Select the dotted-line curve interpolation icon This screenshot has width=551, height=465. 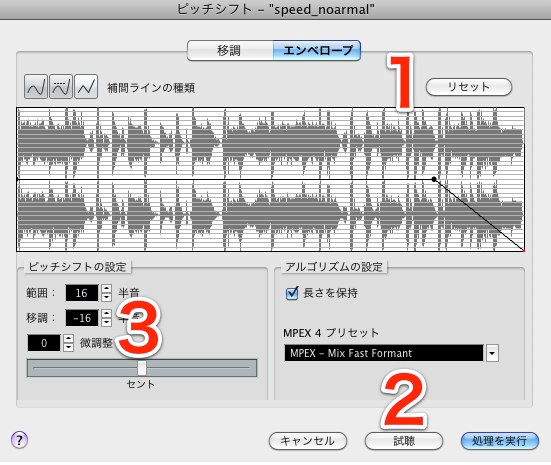pos(61,86)
